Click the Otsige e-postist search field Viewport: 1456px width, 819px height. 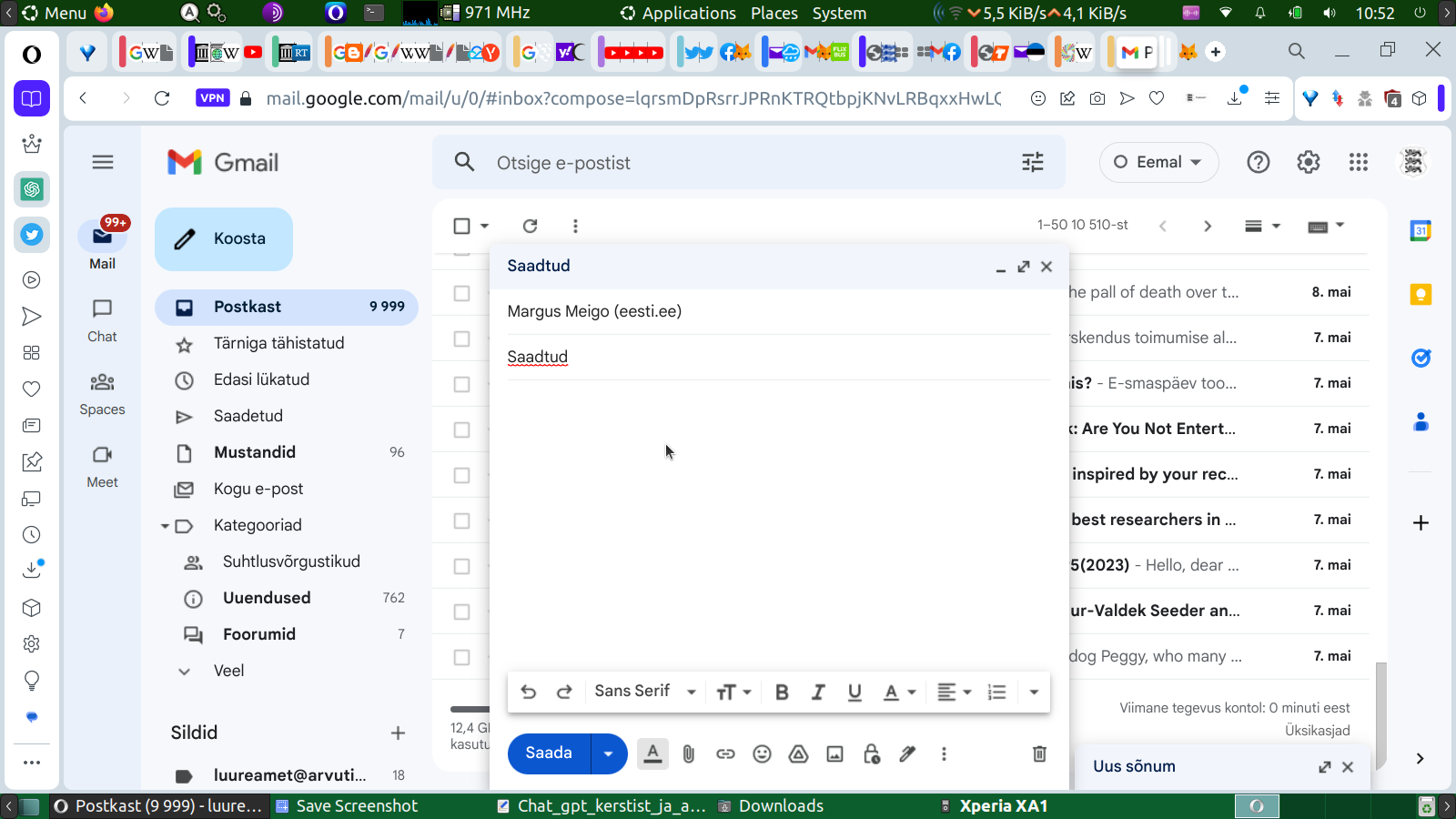coord(746,163)
